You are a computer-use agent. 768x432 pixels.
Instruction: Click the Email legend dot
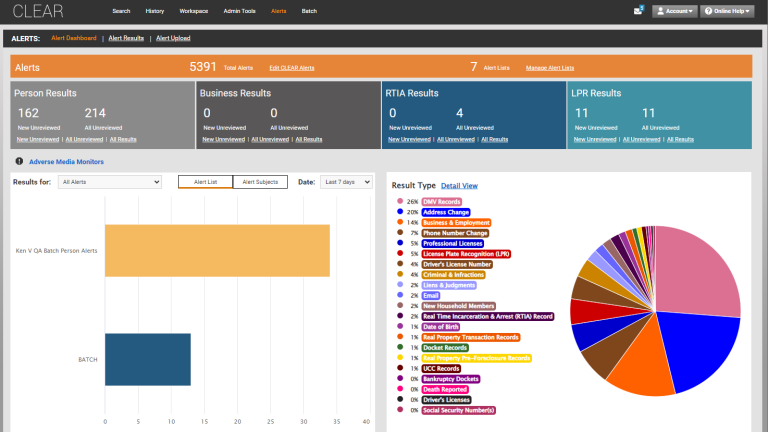click(x=400, y=295)
